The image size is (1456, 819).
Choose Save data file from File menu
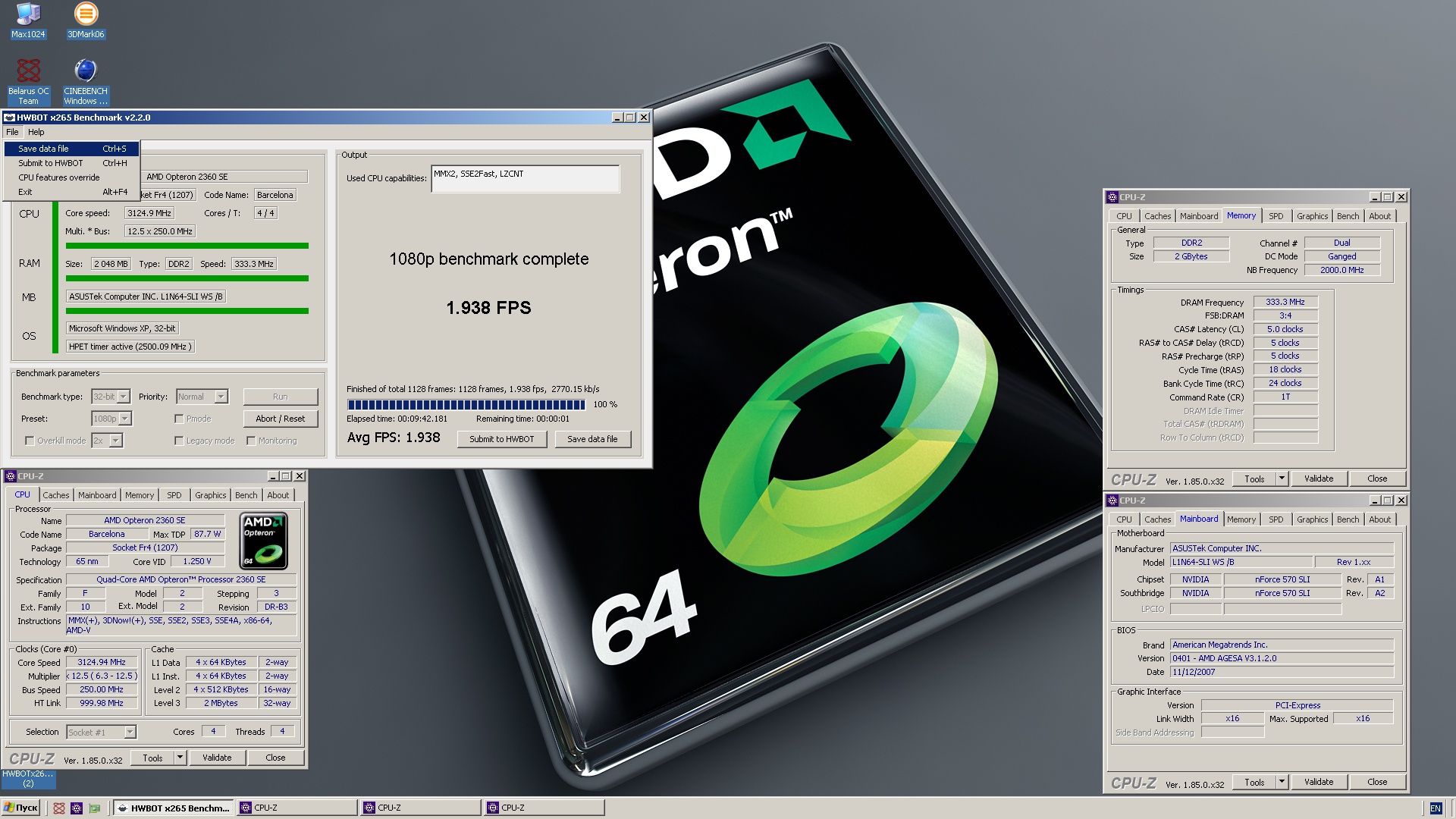coord(72,149)
